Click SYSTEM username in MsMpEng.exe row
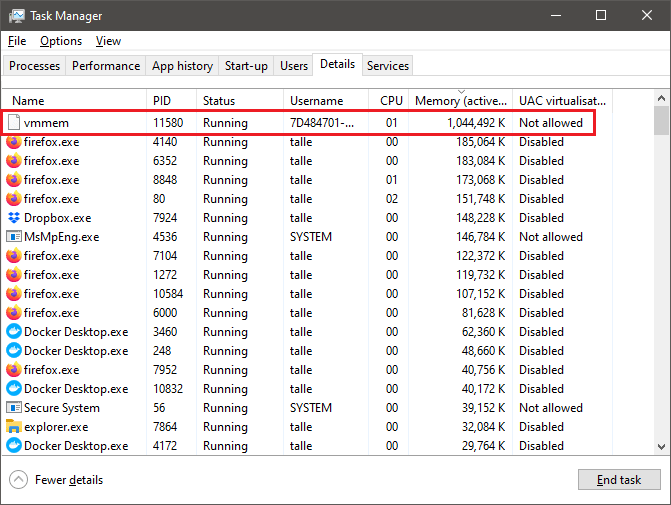This screenshot has height=505, width=671. click(311, 237)
